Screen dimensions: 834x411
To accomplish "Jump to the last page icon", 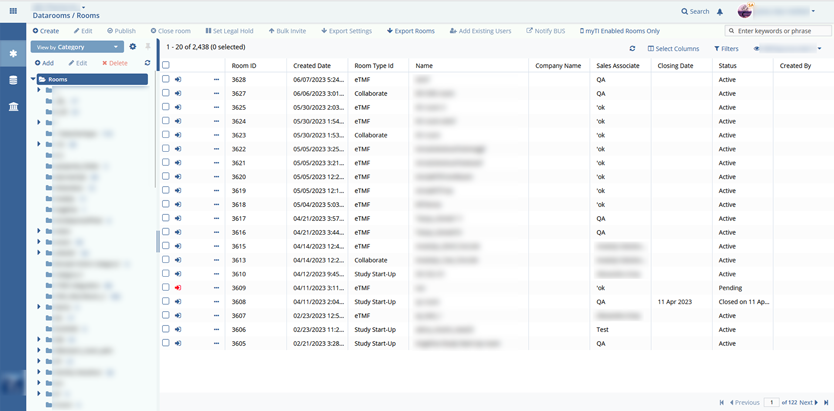I will (825, 402).
